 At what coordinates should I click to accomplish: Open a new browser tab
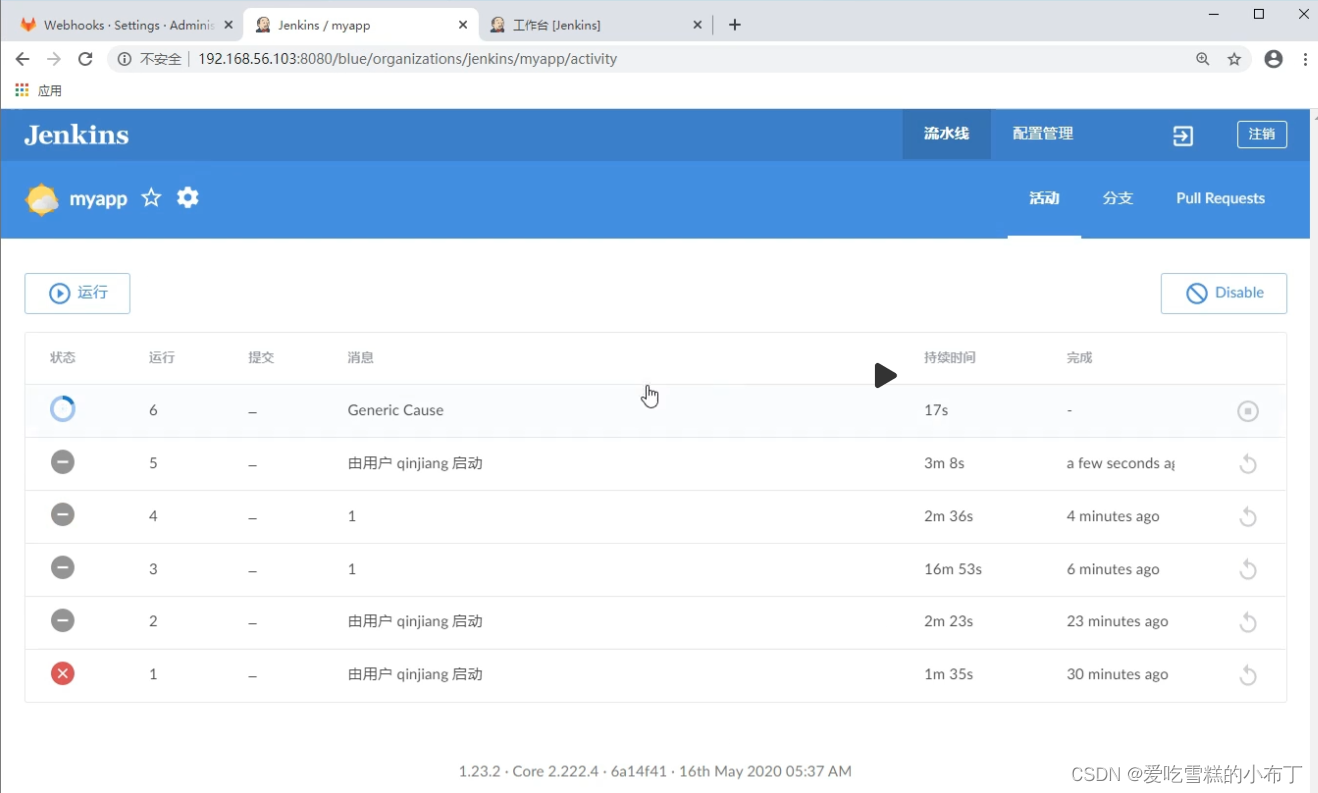(735, 25)
